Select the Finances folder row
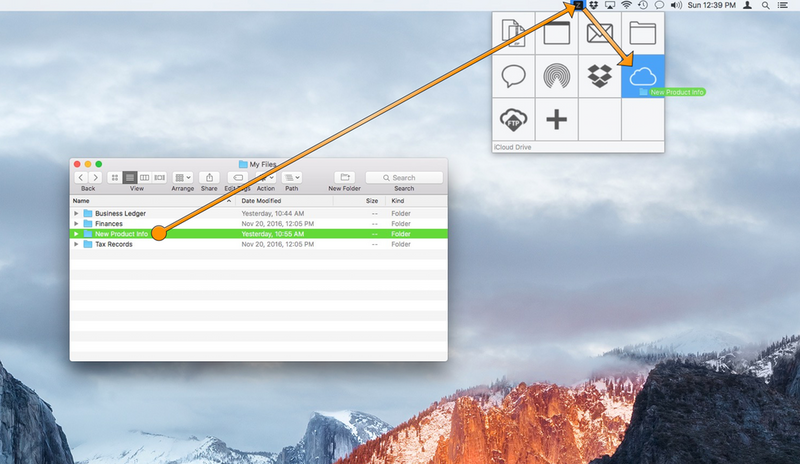800x464 pixels. (259, 224)
